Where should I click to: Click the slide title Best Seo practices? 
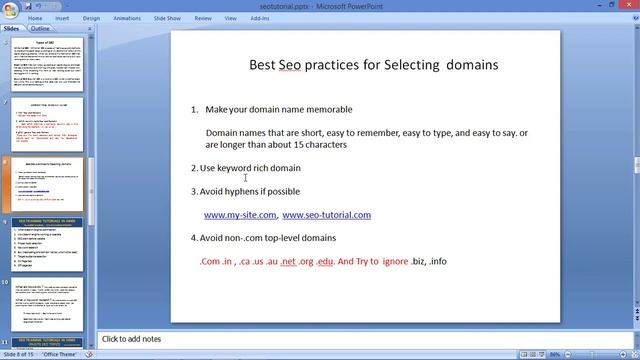373,65
